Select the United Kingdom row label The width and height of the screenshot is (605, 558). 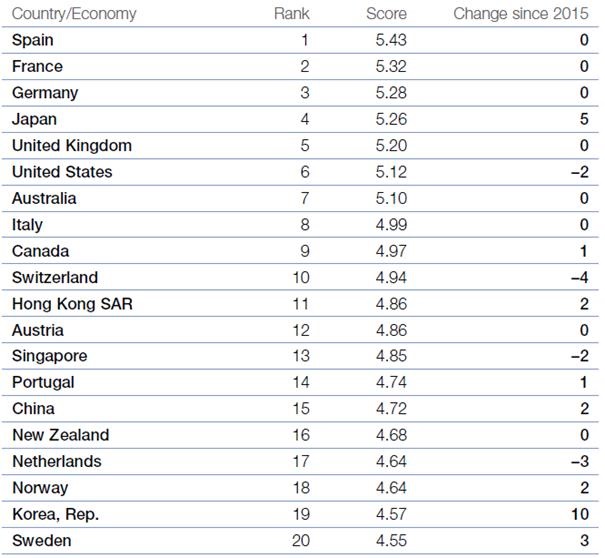pyautogui.click(x=72, y=146)
